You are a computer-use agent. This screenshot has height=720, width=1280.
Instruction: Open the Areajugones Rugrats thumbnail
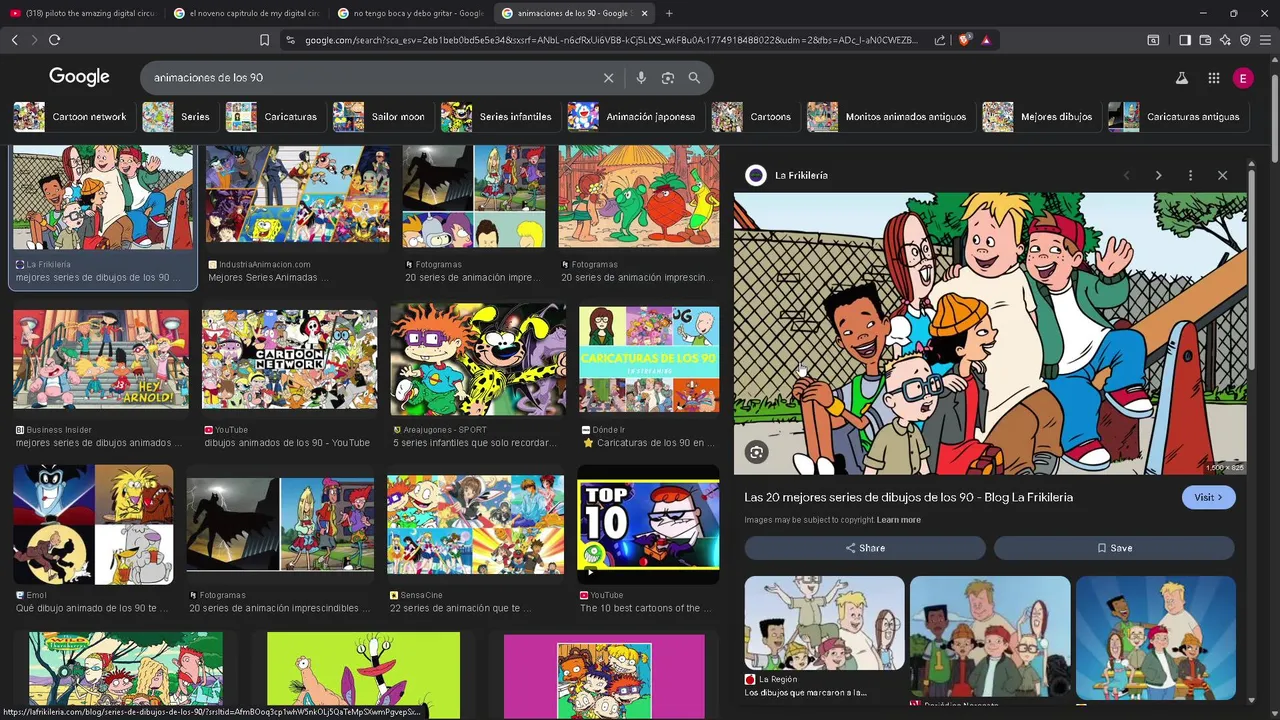tap(478, 360)
